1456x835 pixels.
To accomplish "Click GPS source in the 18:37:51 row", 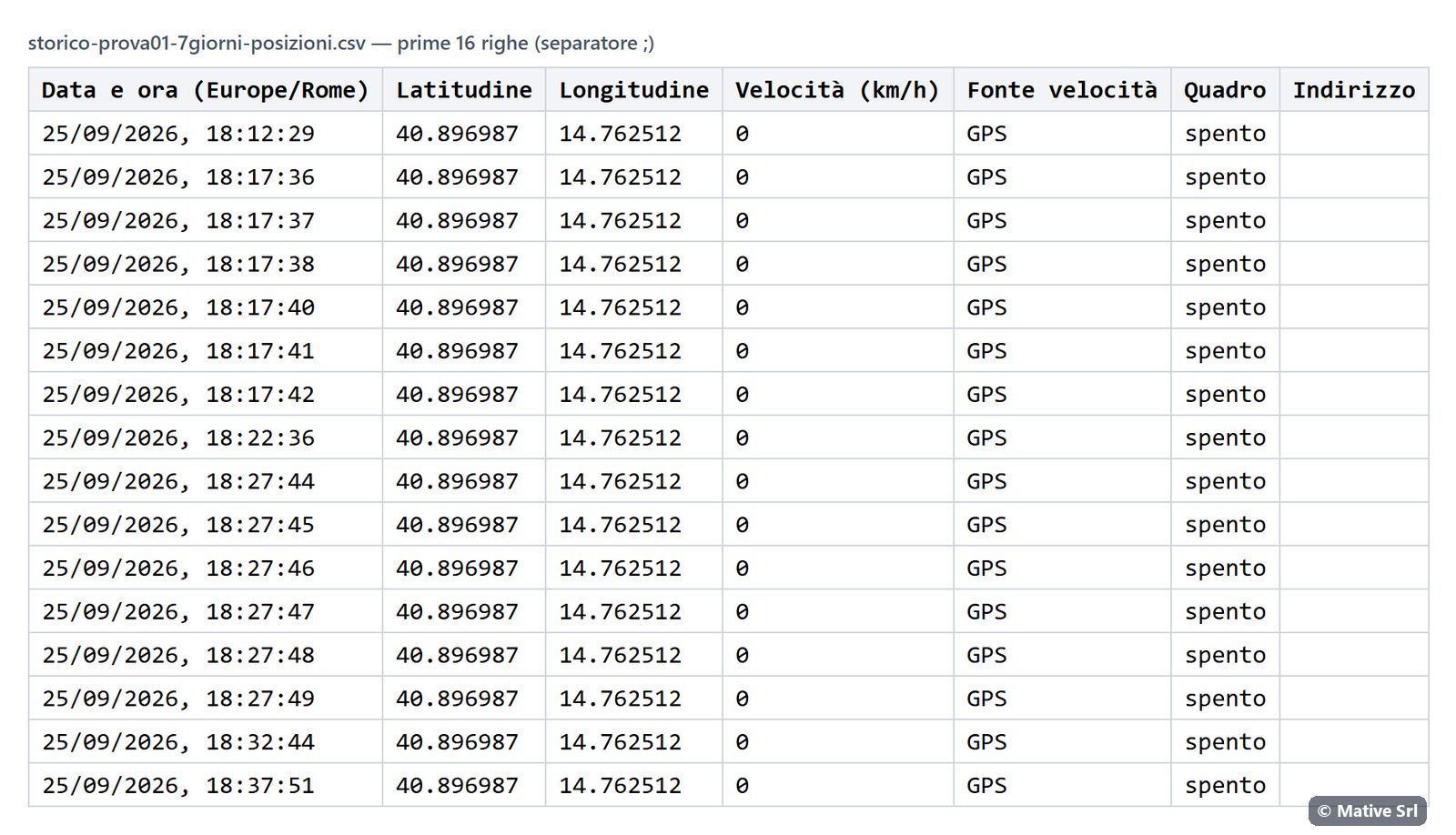I will point(986,786).
